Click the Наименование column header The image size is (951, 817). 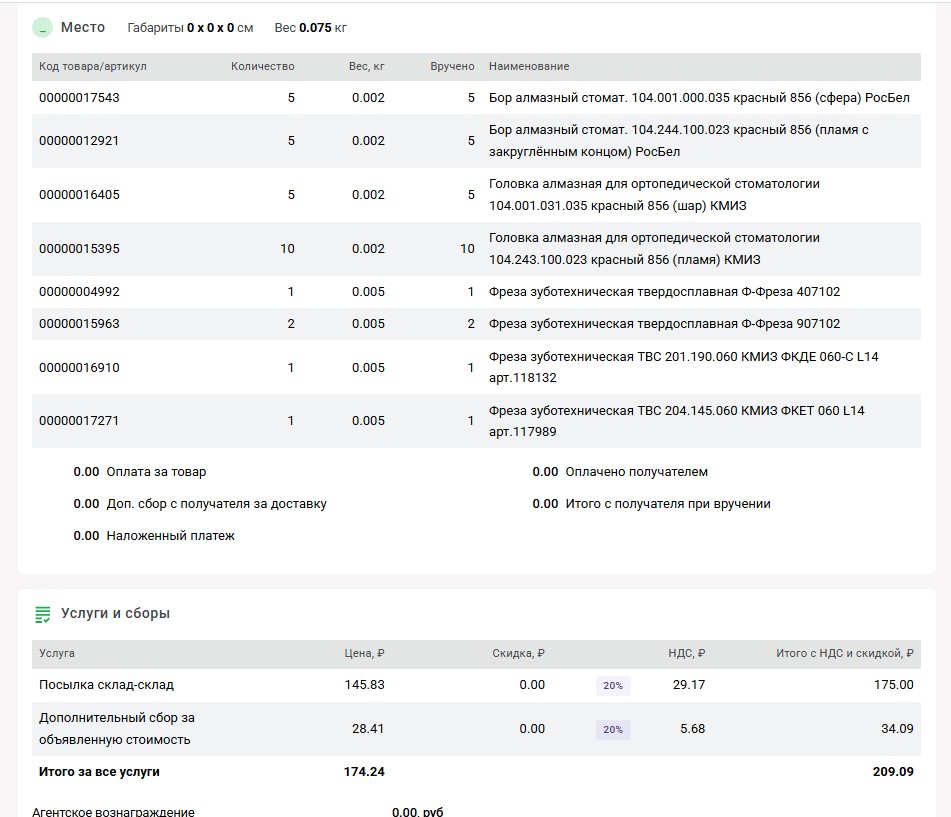pos(529,67)
